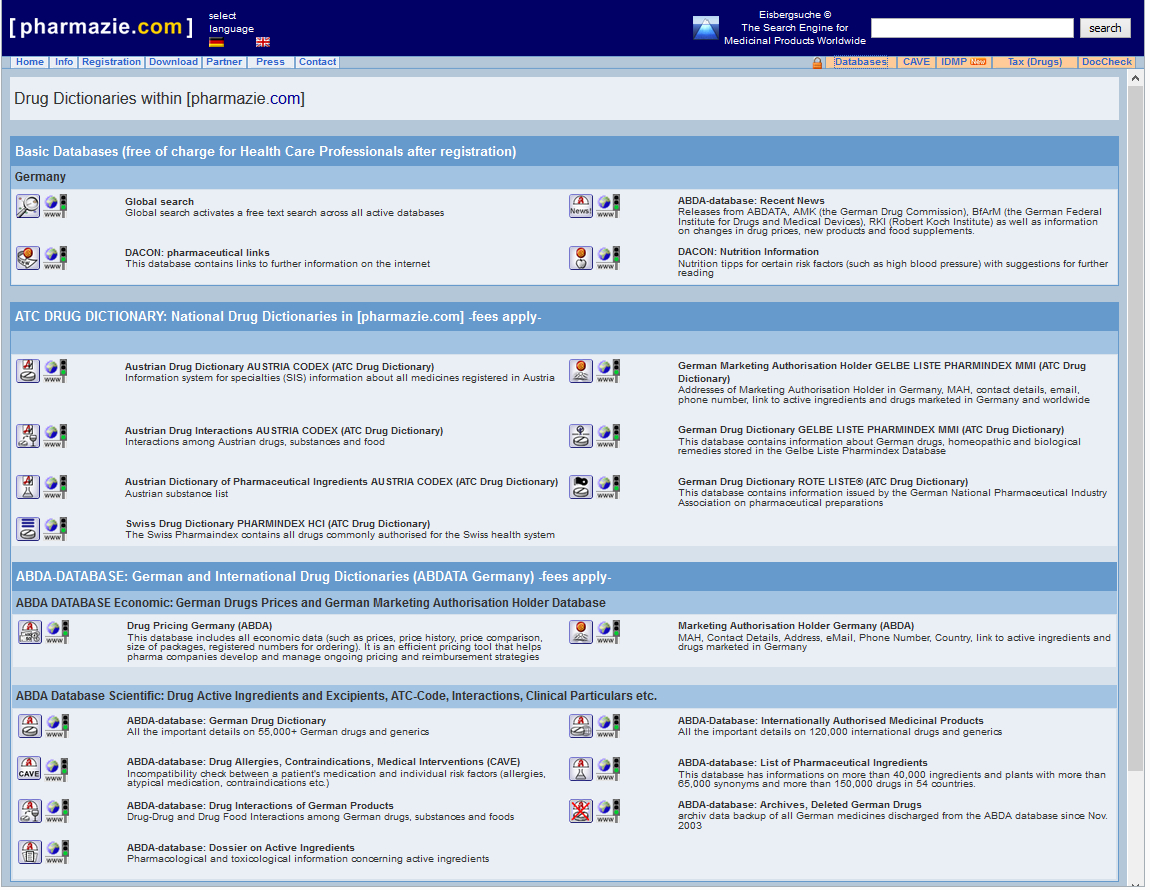Open the Contact menu item
The height and width of the screenshot is (890, 1150).
pyautogui.click(x=318, y=62)
